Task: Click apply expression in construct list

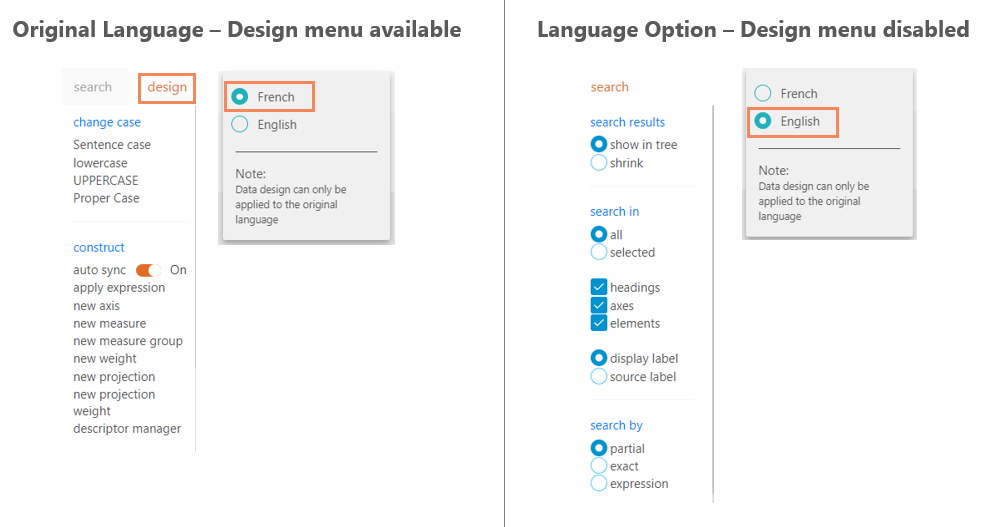Action: point(119,288)
